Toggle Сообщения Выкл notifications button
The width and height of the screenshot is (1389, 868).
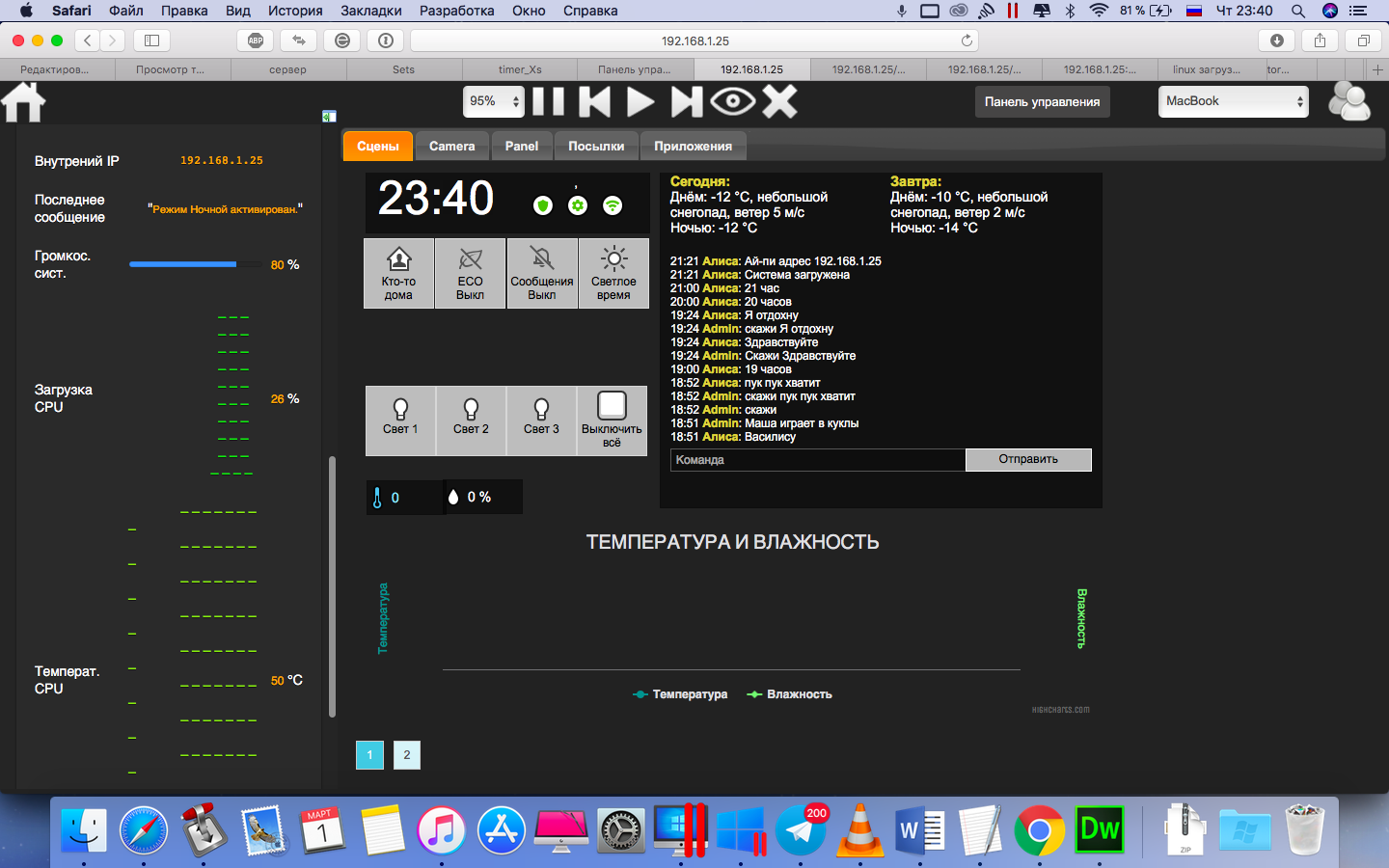click(x=541, y=274)
